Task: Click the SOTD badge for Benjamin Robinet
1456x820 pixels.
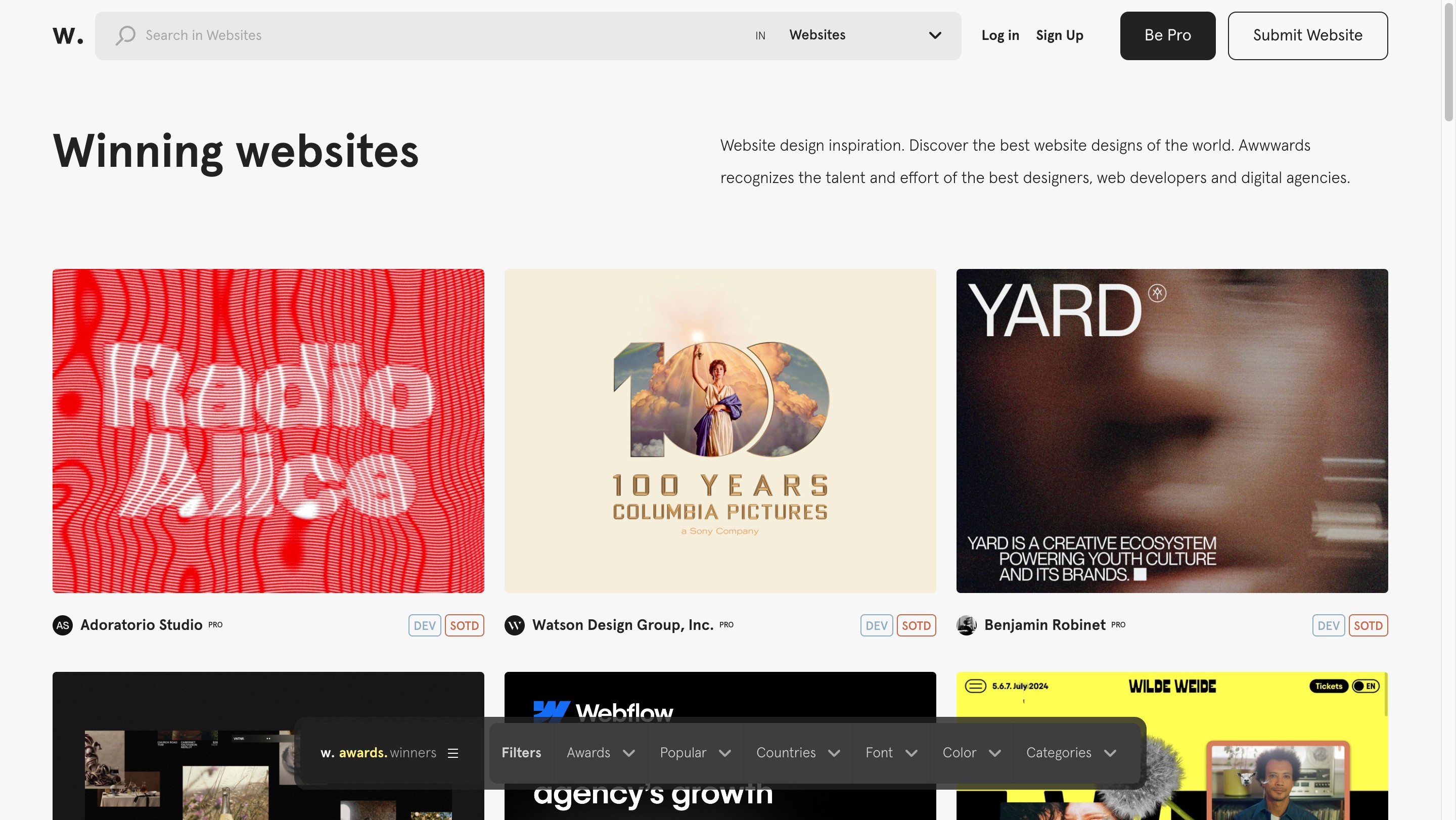Action: 1368,625
